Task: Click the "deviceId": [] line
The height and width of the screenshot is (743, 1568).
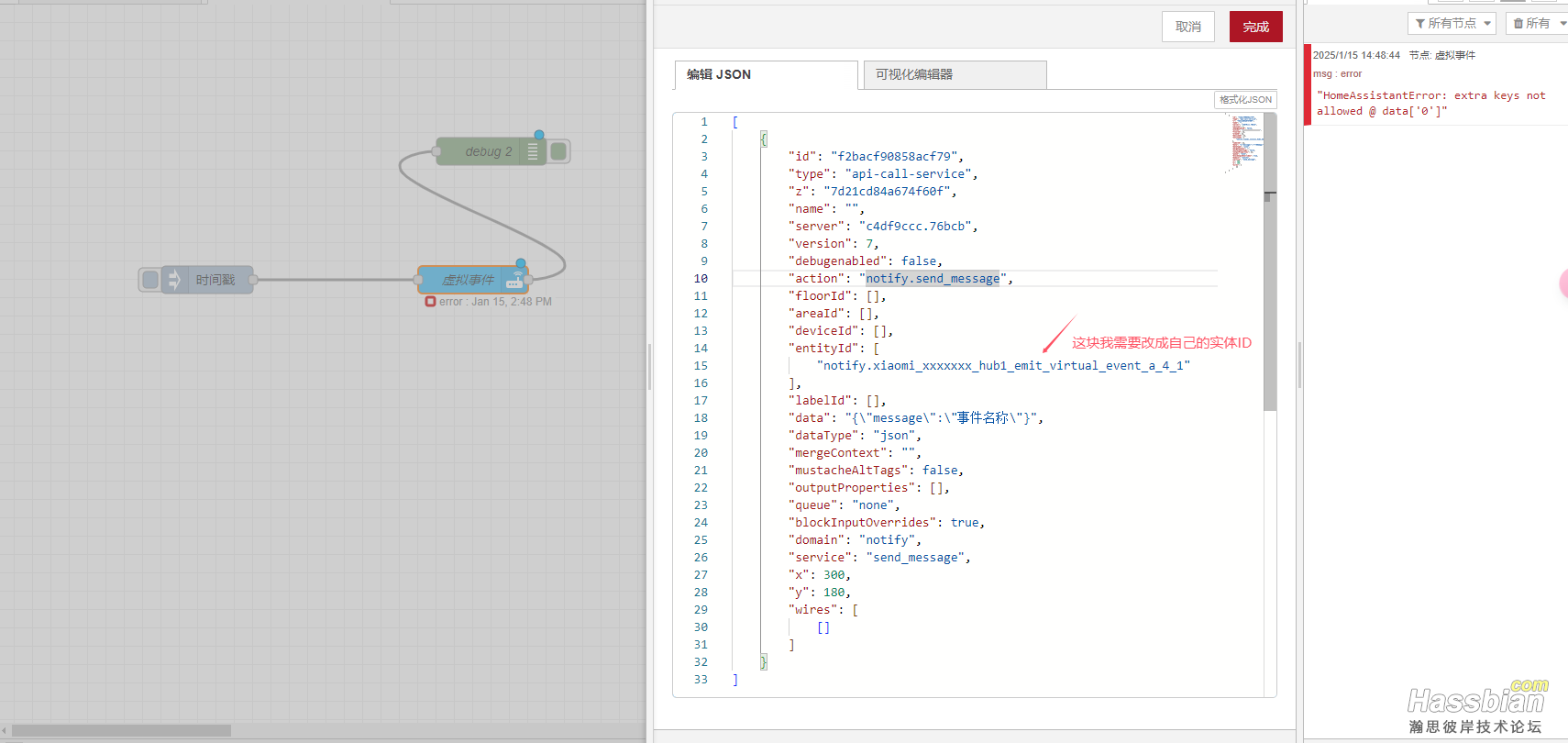Action: (x=841, y=330)
